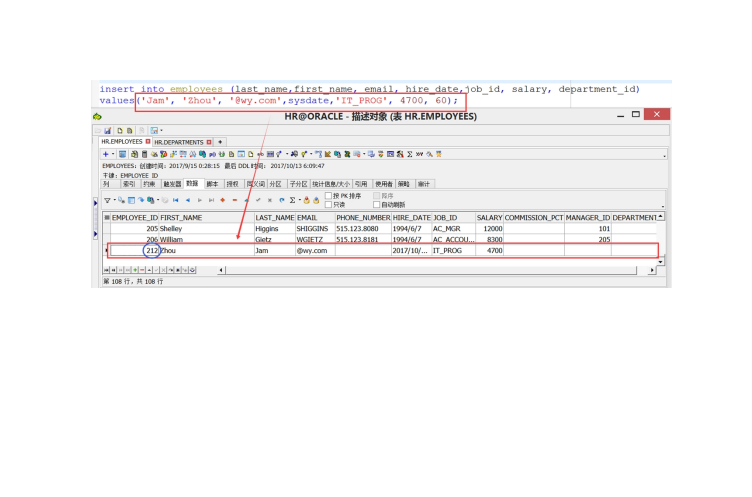Select the email cell @wy.com
Viewport: 752px width, 497px height.
pyautogui.click(x=316, y=250)
